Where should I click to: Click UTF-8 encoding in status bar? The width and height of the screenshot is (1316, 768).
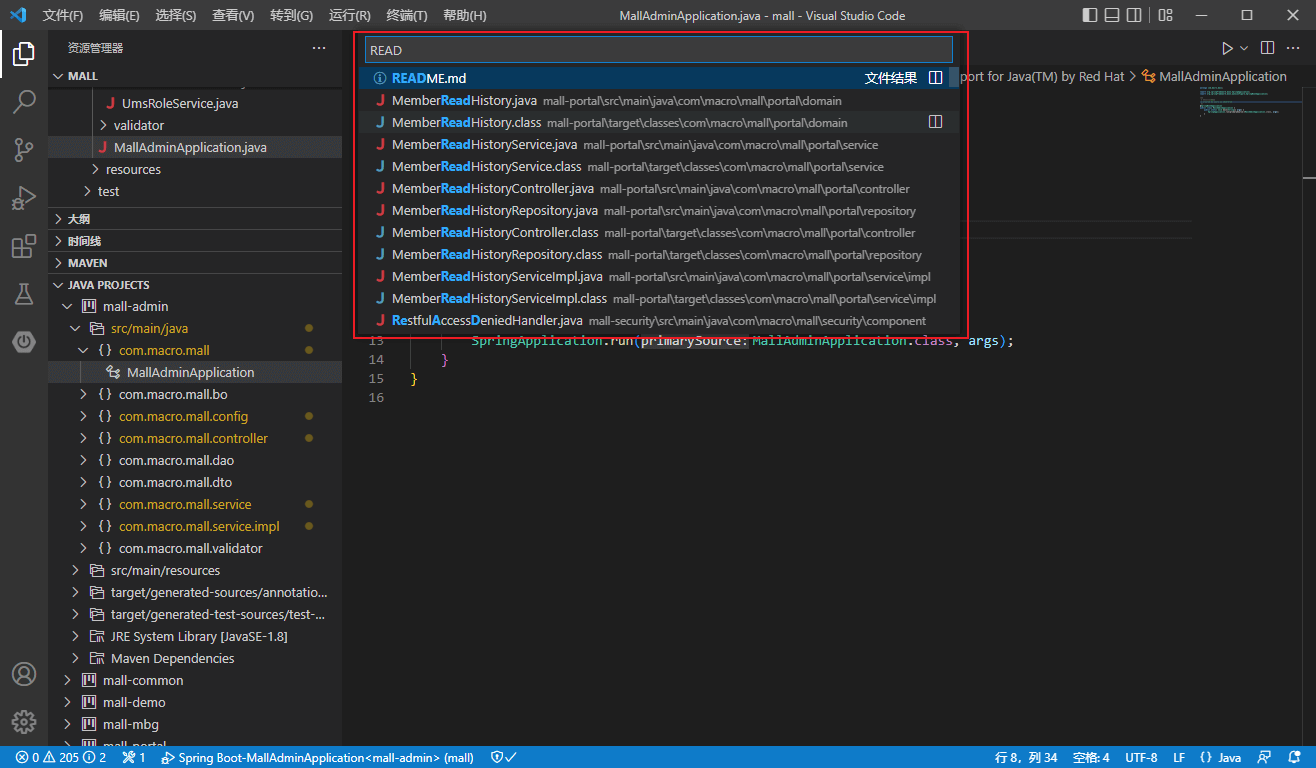1141,757
